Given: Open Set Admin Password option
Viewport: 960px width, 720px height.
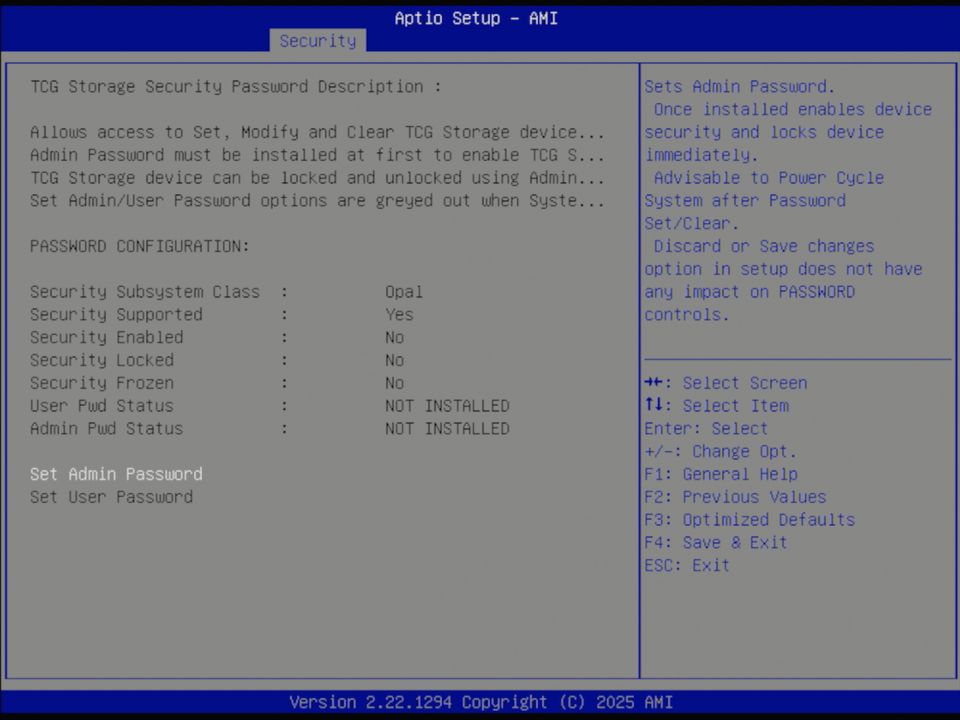Looking at the screenshot, I should point(115,474).
